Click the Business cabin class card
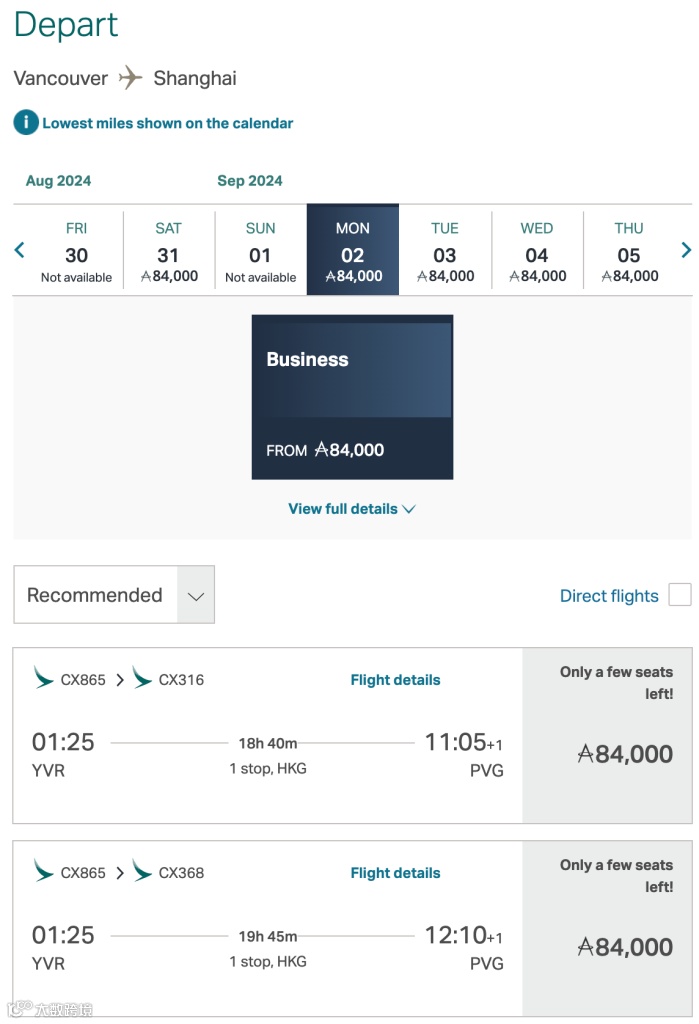The height and width of the screenshot is (1024, 699). (x=352, y=397)
